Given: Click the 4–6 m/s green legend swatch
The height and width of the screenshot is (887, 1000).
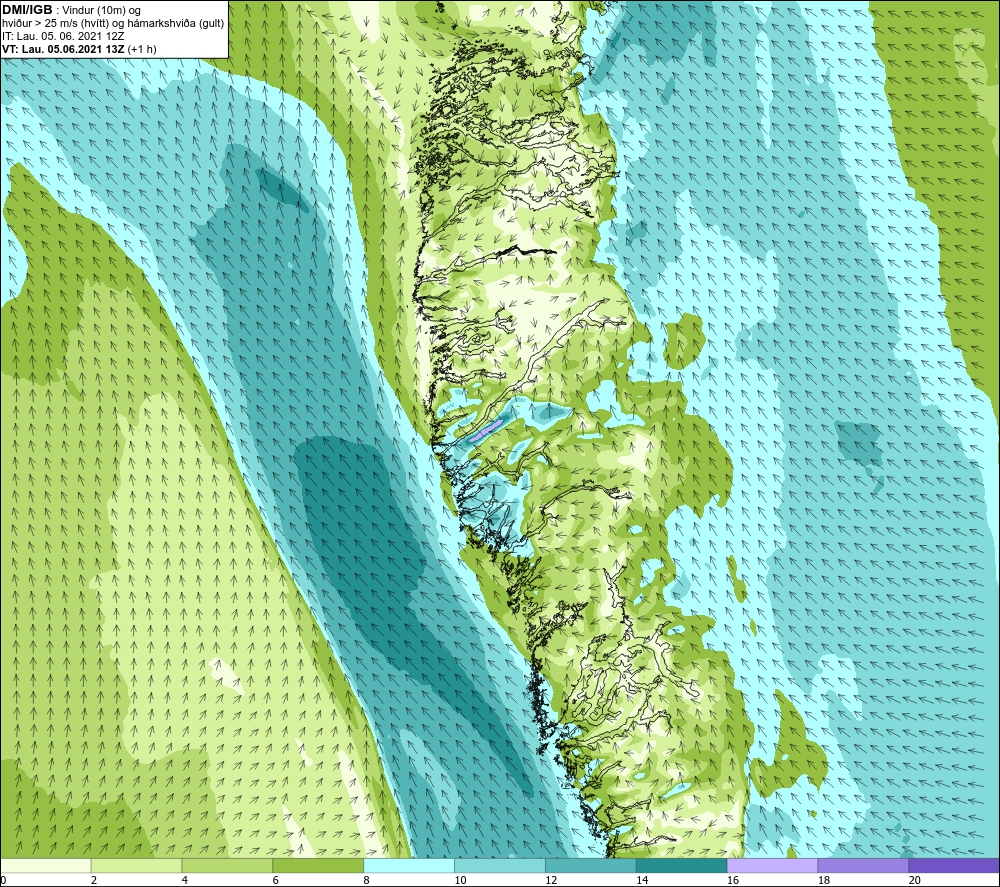Looking at the screenshot, I should [227, 865].
